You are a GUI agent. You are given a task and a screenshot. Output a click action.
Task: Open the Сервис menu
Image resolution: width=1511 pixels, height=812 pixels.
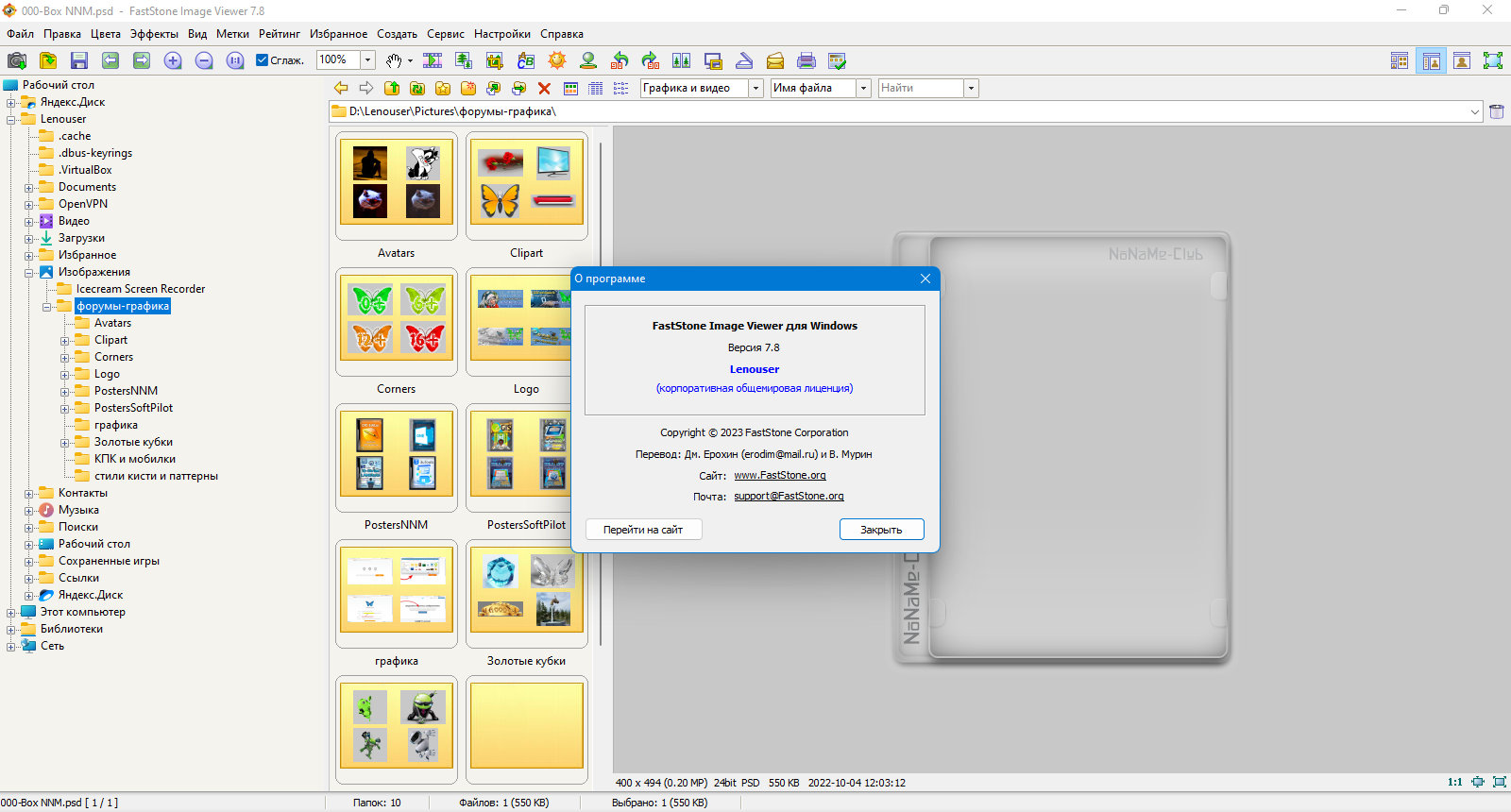click(446, 34)
